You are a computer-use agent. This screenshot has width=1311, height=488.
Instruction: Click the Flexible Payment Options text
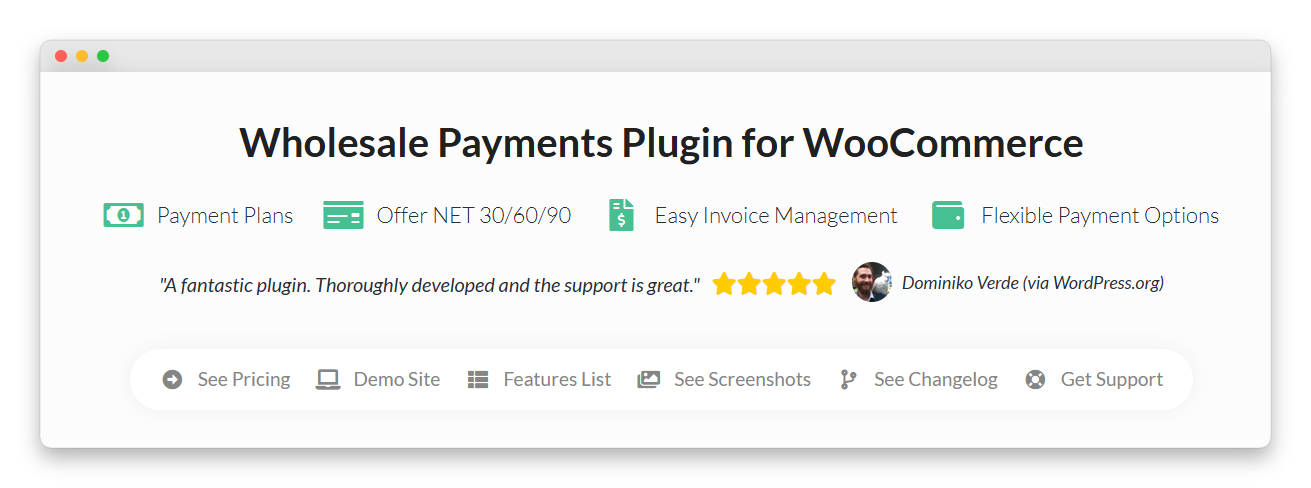tap(1100, 215)
